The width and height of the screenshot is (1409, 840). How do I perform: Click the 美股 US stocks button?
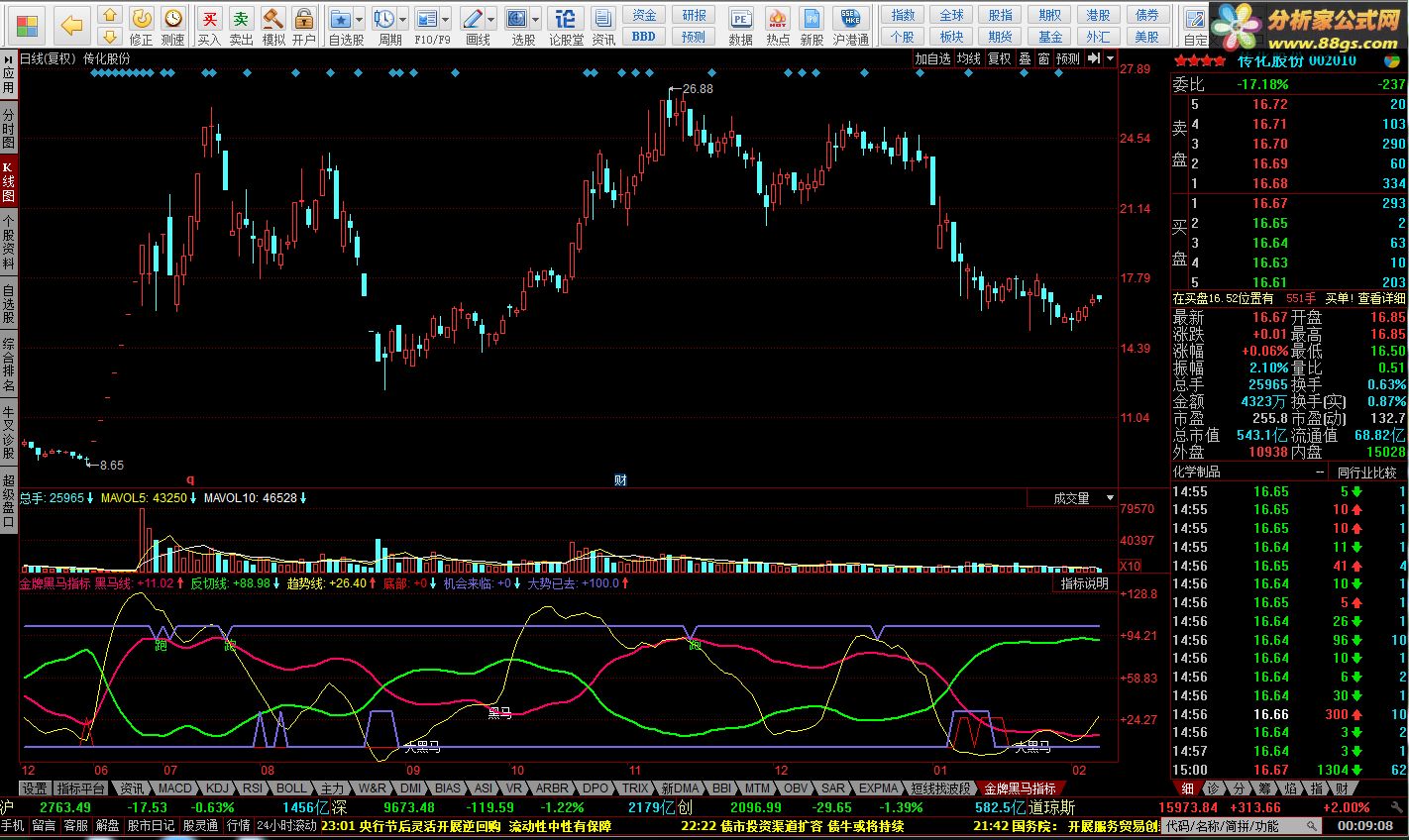point(1146,37)
